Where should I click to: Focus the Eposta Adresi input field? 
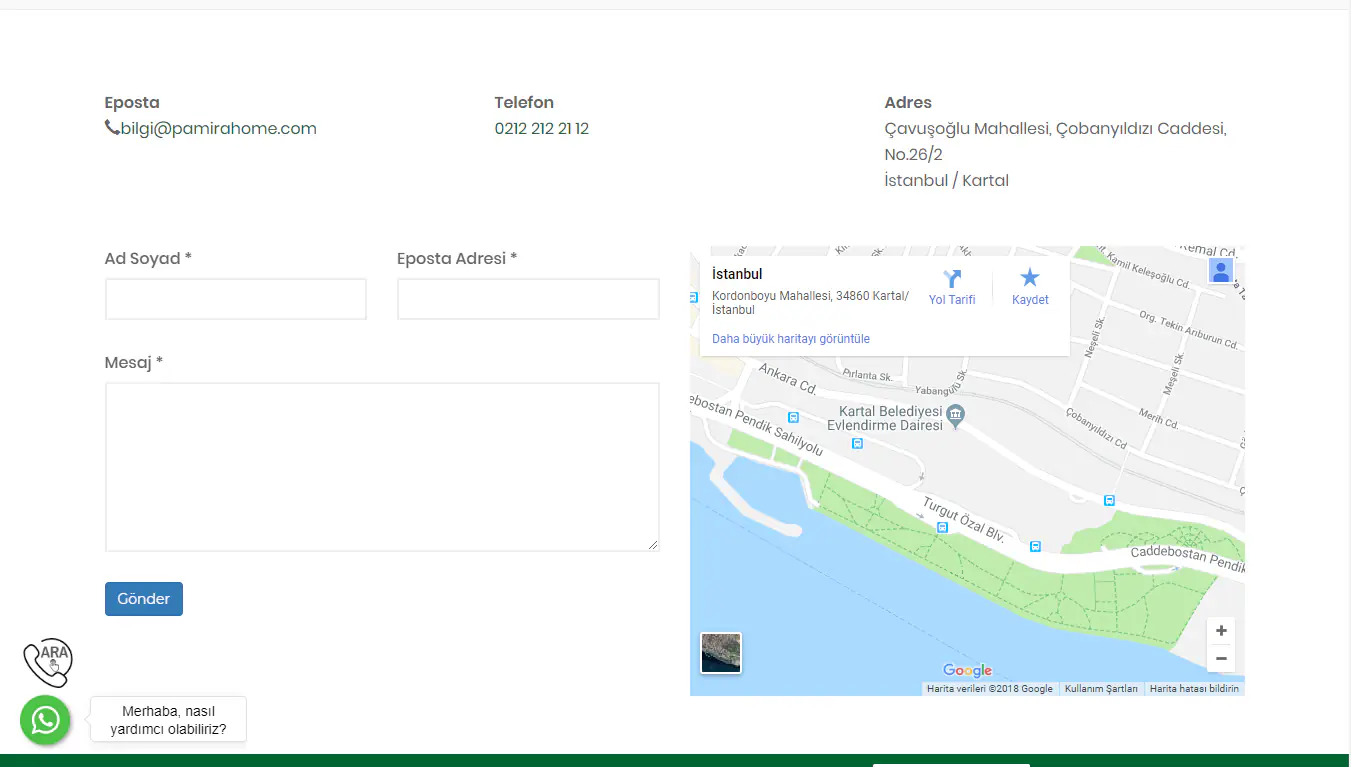coord(528,299)
